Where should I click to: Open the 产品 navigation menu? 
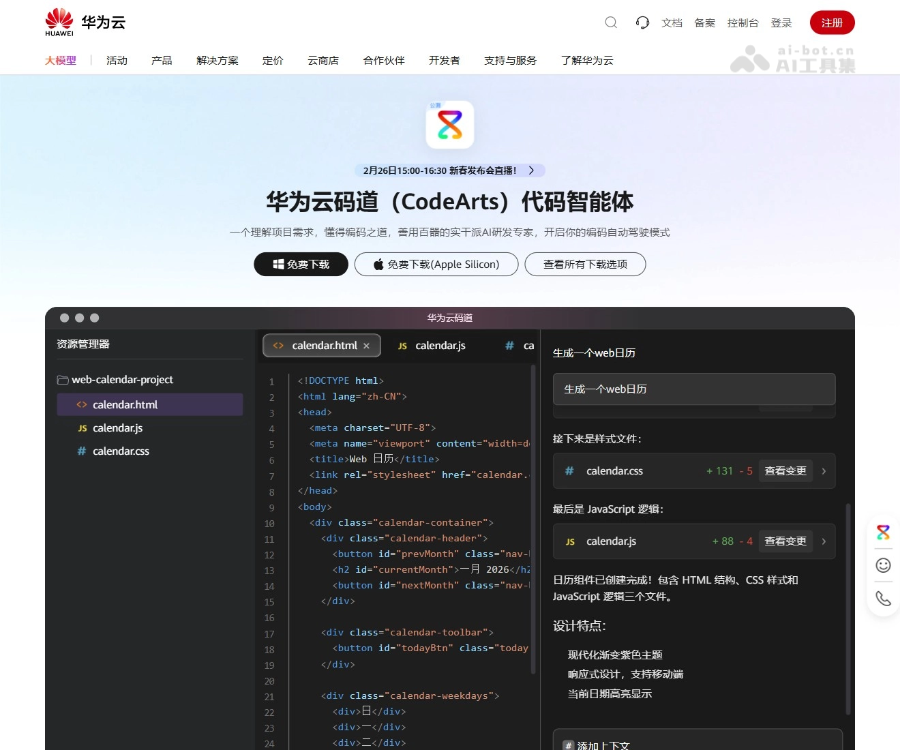pos(163,60)
